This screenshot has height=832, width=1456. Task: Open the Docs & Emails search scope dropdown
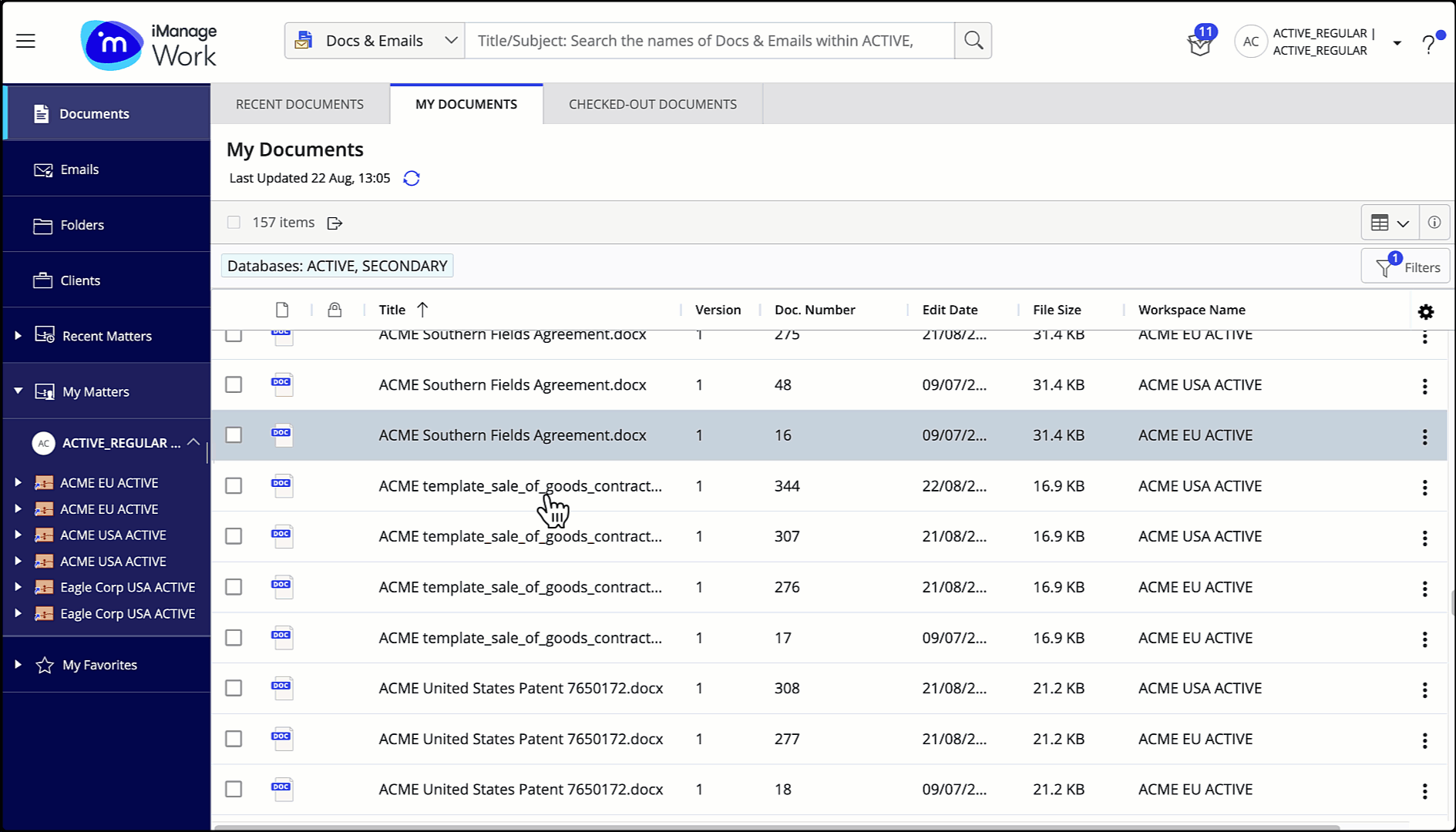375,41
